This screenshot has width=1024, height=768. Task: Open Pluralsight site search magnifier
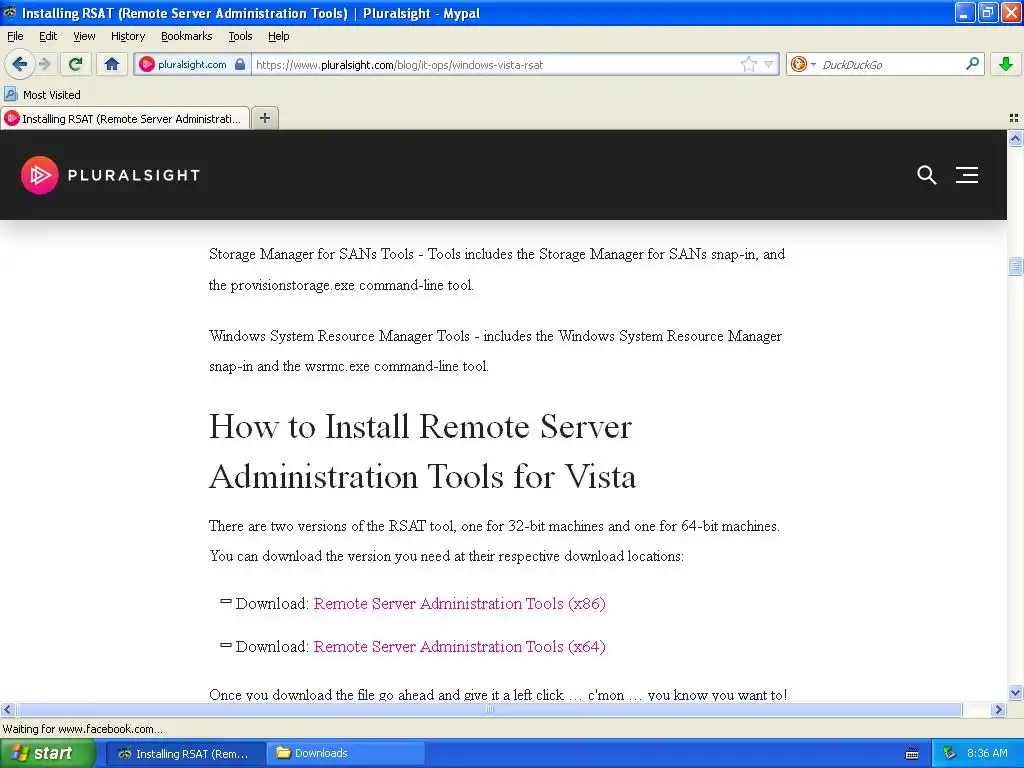tap(926, 174)
